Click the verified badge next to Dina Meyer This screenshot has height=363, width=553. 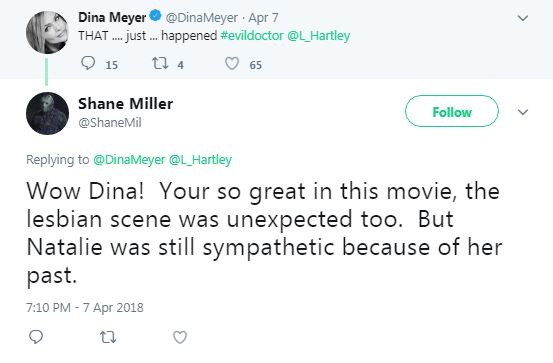tap(156, 16)
